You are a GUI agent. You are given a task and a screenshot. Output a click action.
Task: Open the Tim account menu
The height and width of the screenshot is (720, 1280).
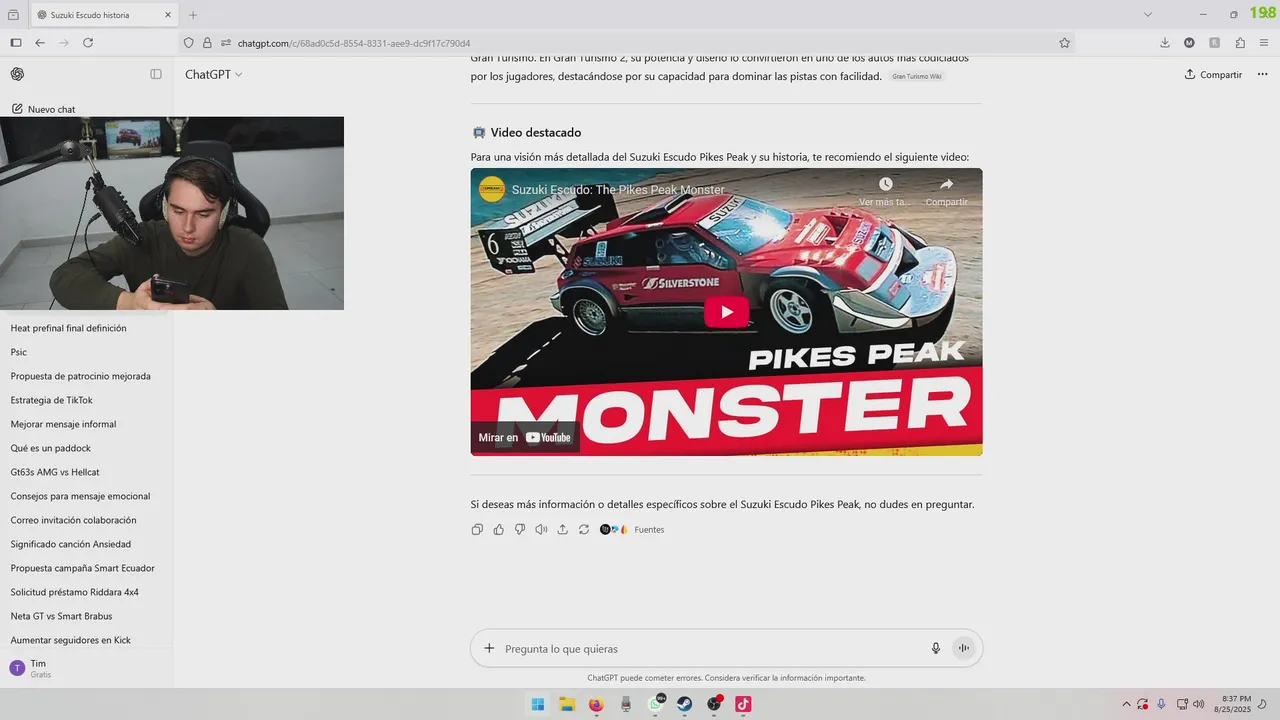[86, 668]
